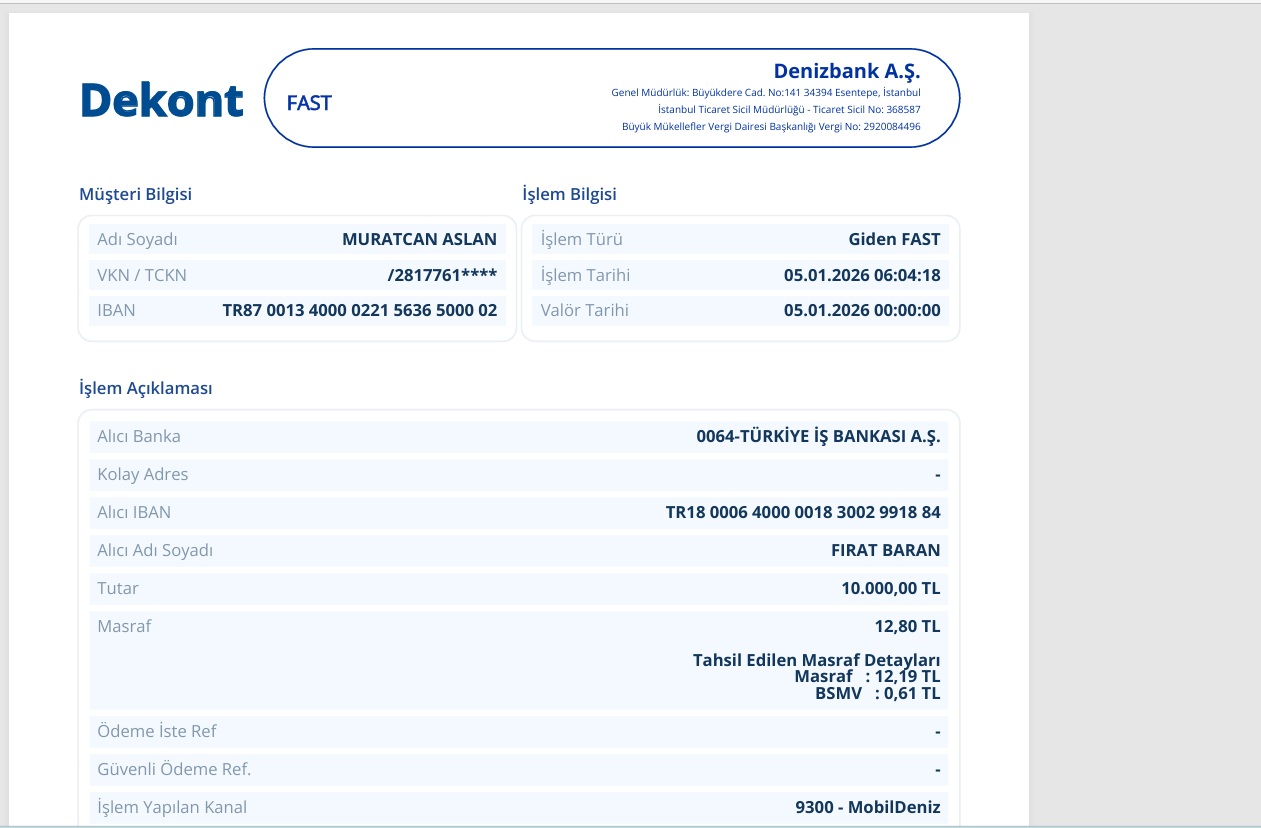Click the İşlem Açıklaması section heading
The width and height of the screenshot is (1261, 828).
(x=146, y=388)
